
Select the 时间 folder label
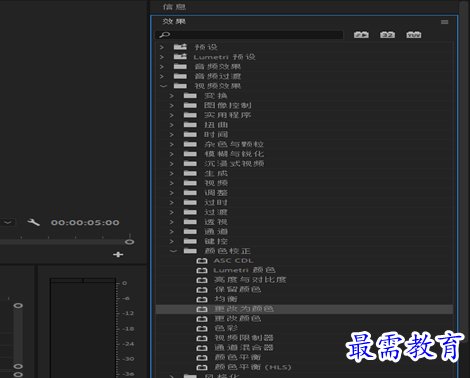click(x=216, y=135)
